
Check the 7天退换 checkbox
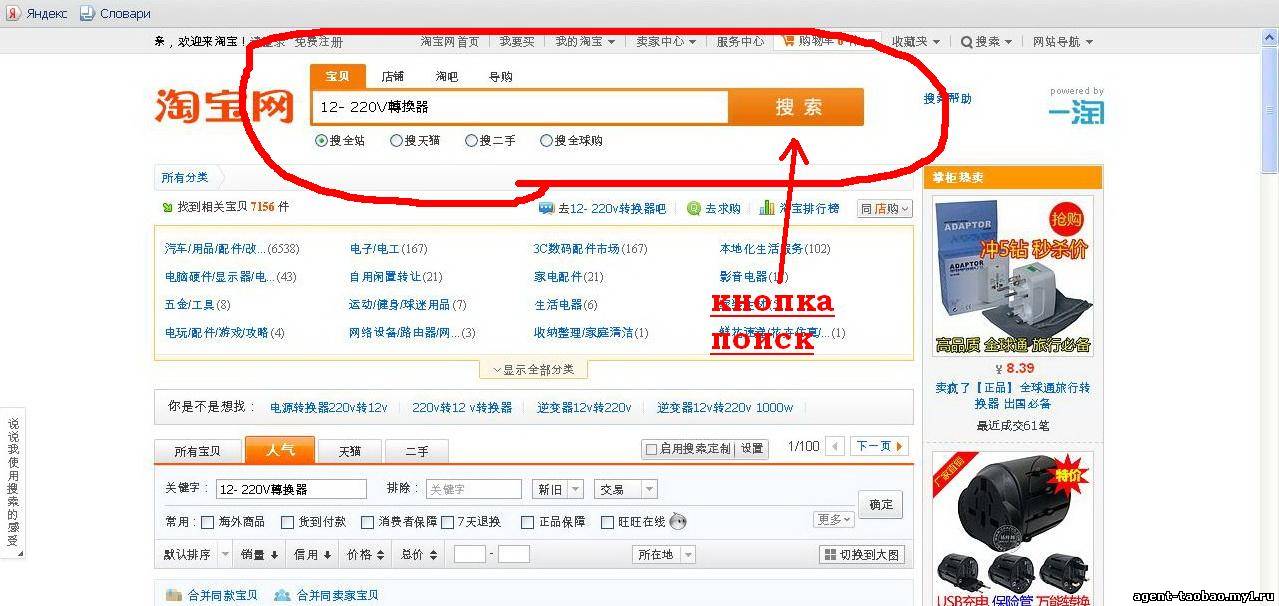pos(447,522)
